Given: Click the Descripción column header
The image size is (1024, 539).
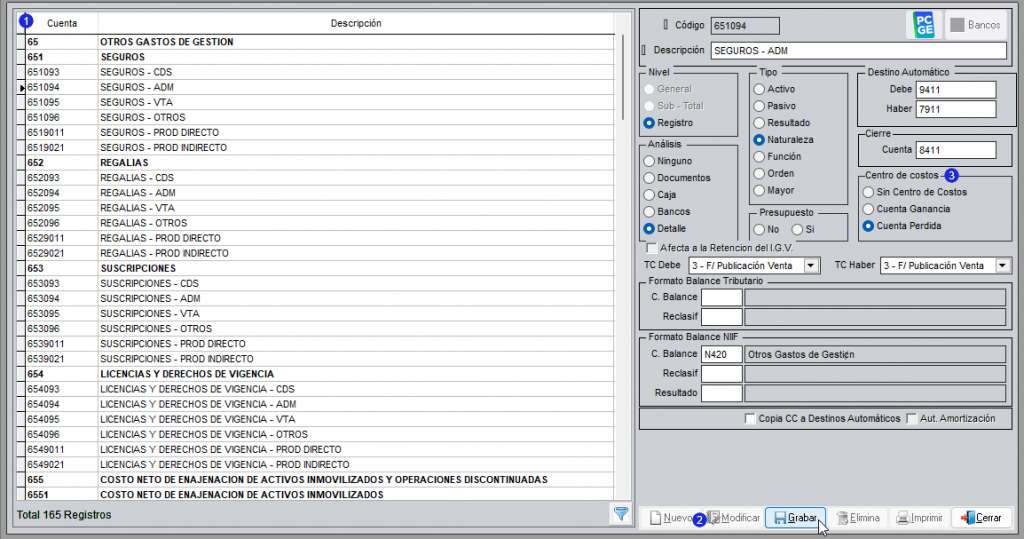Looking at the screenshot, I should click(356, 24).
